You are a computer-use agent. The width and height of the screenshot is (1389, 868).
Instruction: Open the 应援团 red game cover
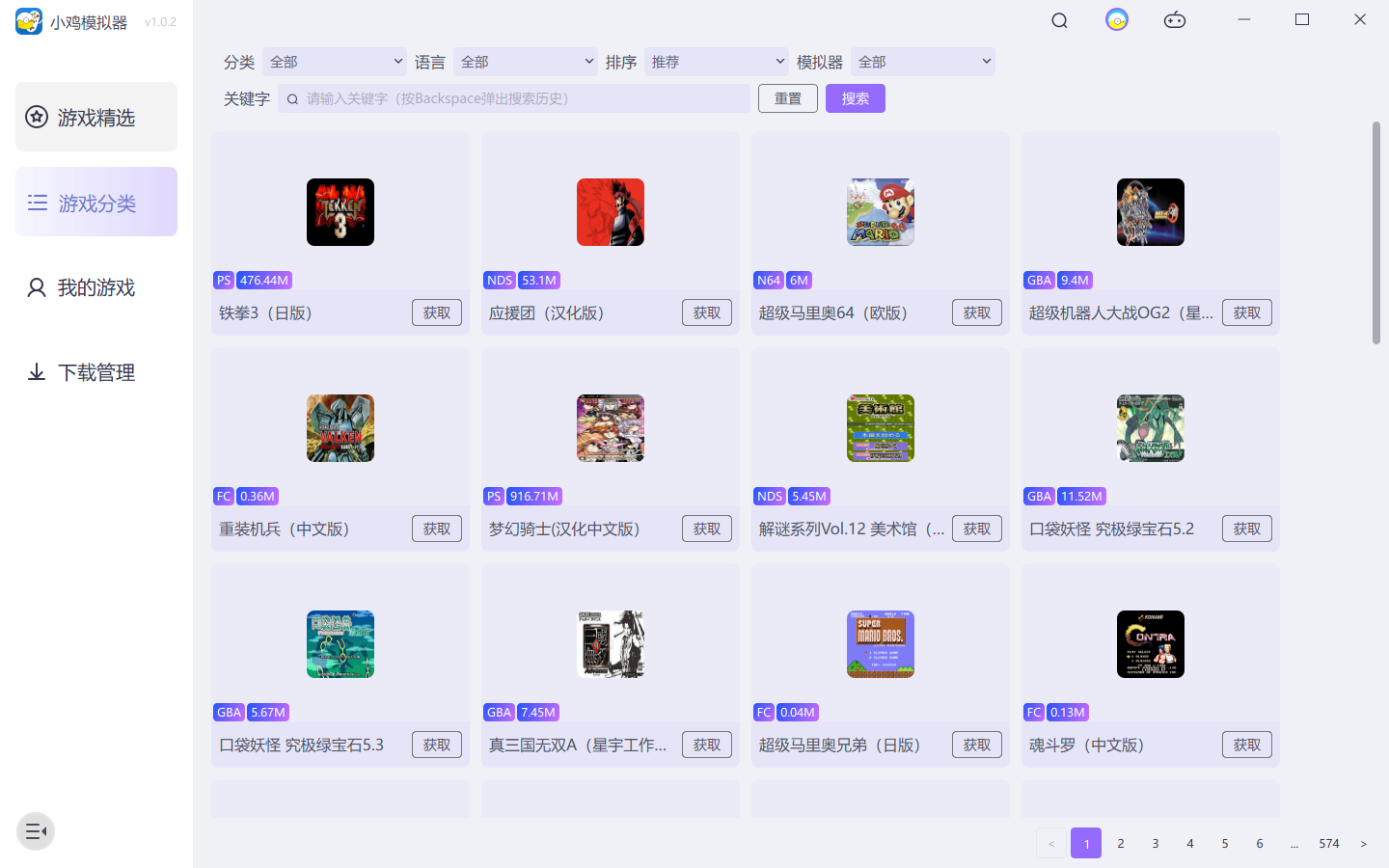[611, 212]
